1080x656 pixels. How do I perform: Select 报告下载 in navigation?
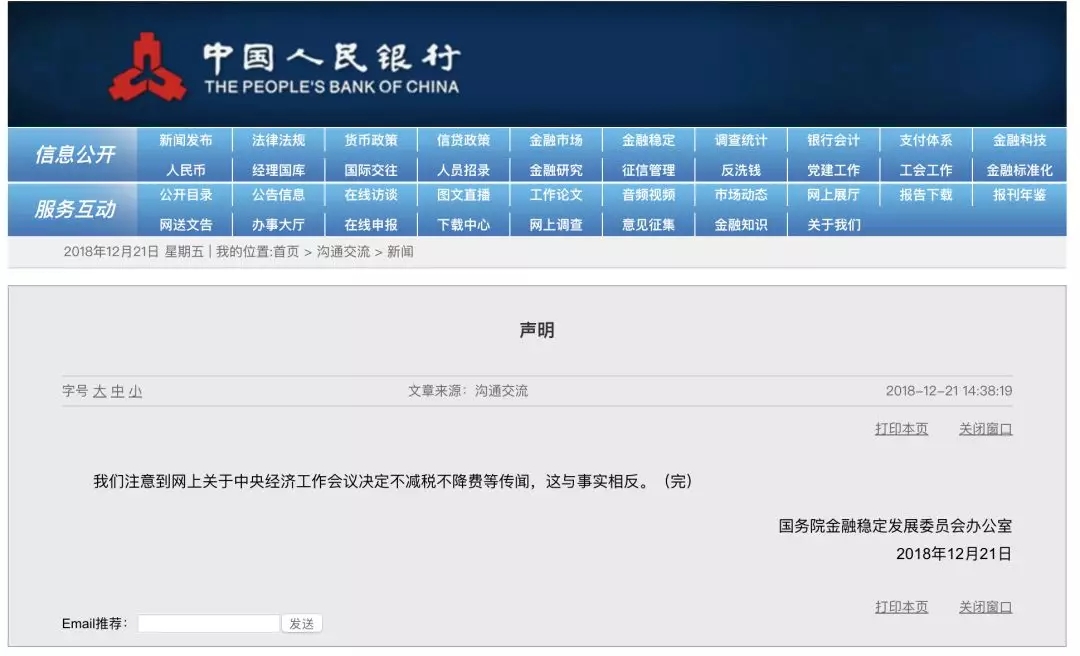tap(926, 195)
